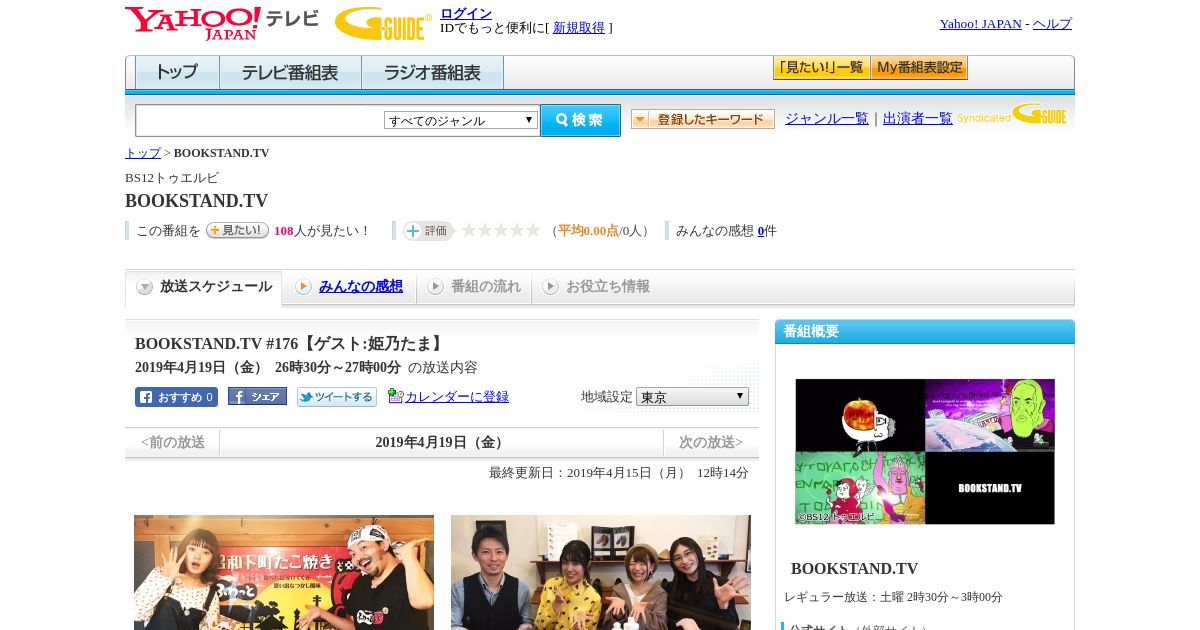This screenshot has width=1200, height=630.
Task: Switch to the トップ tab
Action: tap(177, 73)
